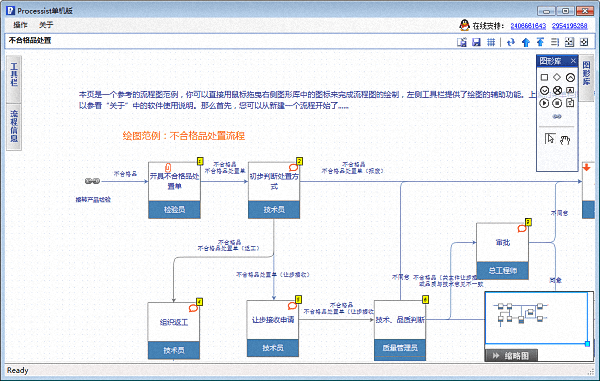Expand the 流程信息 side tab
The height and width of the screenshot is (381, 600).
pyautogui.click(x=14, y=127)
